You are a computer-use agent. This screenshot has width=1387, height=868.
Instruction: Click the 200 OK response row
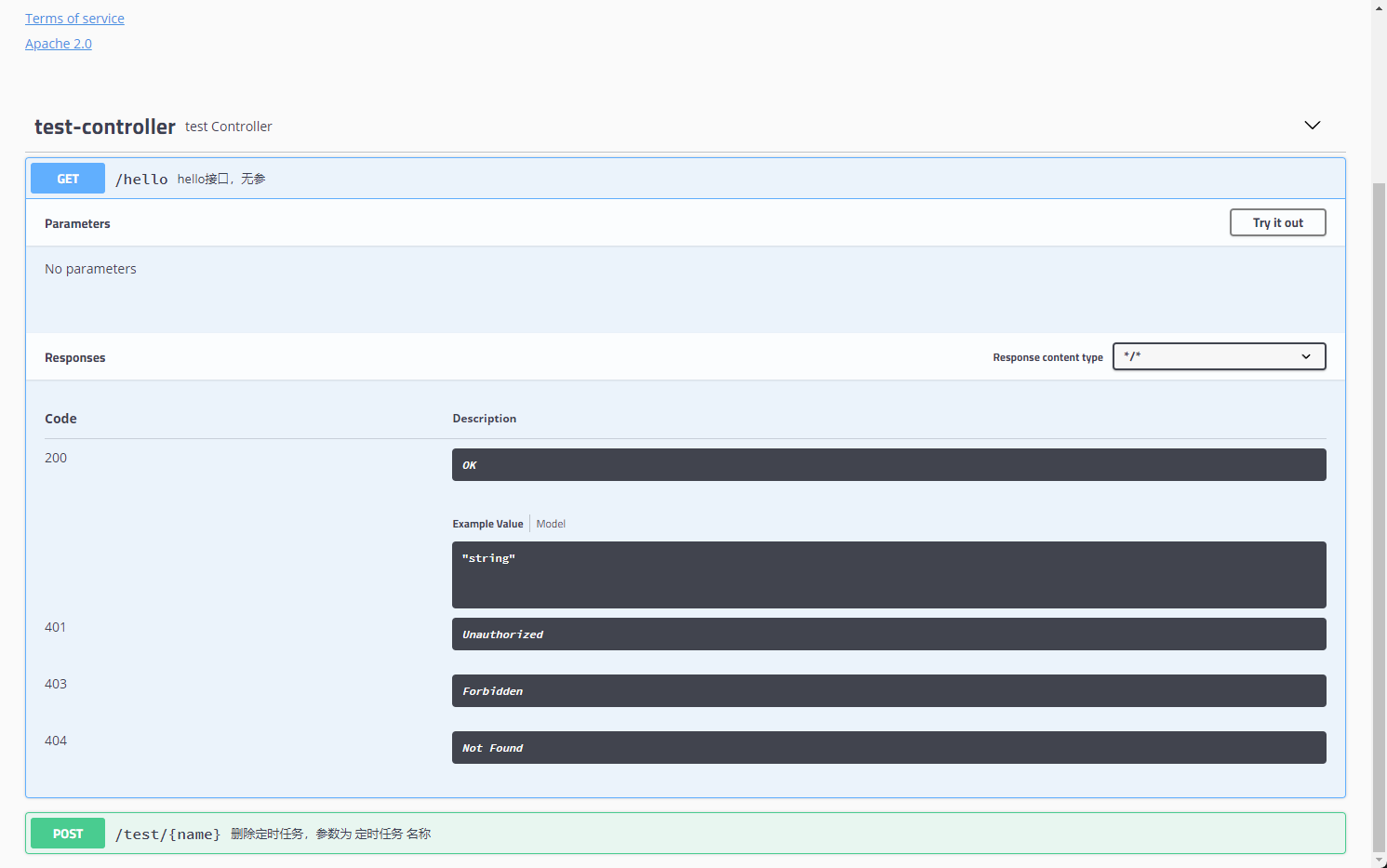click(888, 464)
